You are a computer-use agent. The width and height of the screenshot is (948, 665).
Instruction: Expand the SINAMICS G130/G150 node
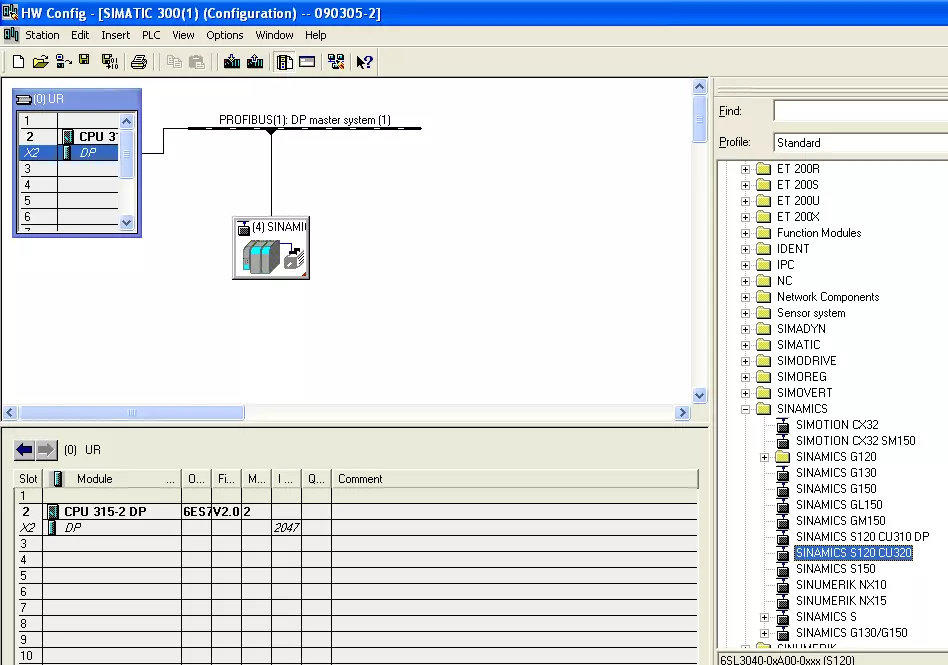coord(765,634)
